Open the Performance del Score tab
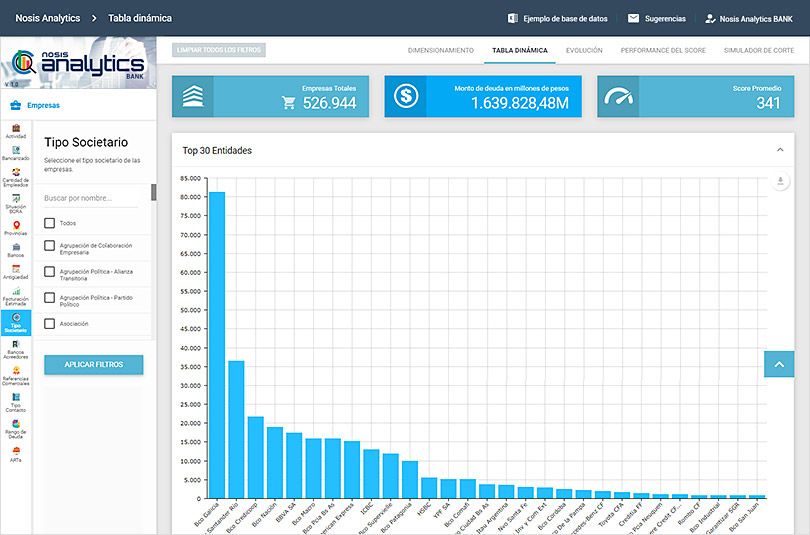The width and height of the screenshot is (810, 535). (663, 50)
